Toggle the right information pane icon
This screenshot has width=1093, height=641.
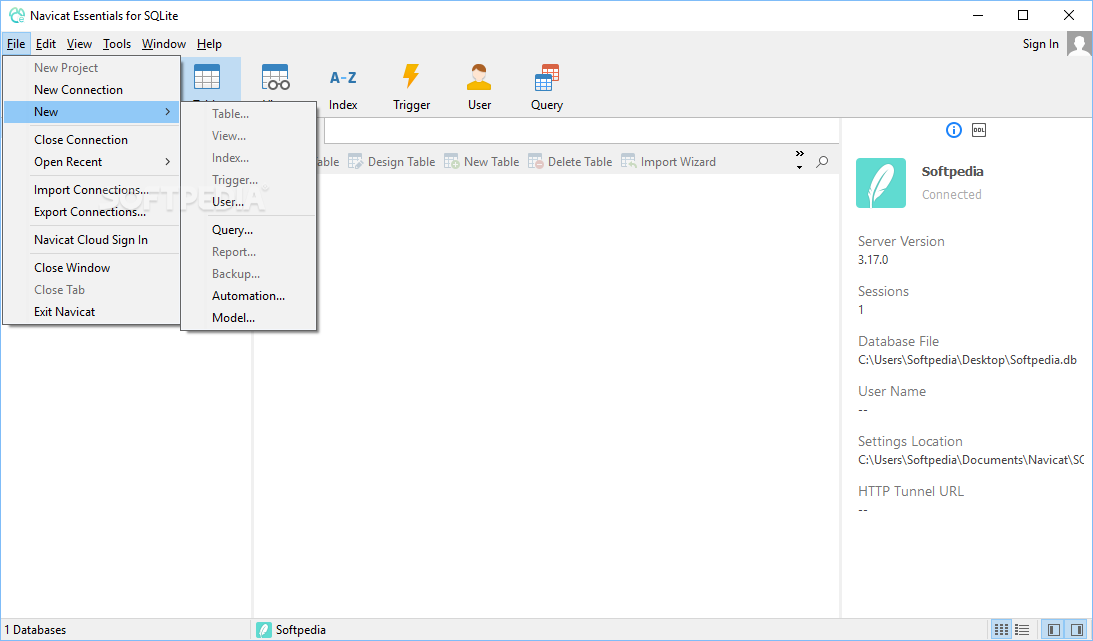tap(1076, 630)
